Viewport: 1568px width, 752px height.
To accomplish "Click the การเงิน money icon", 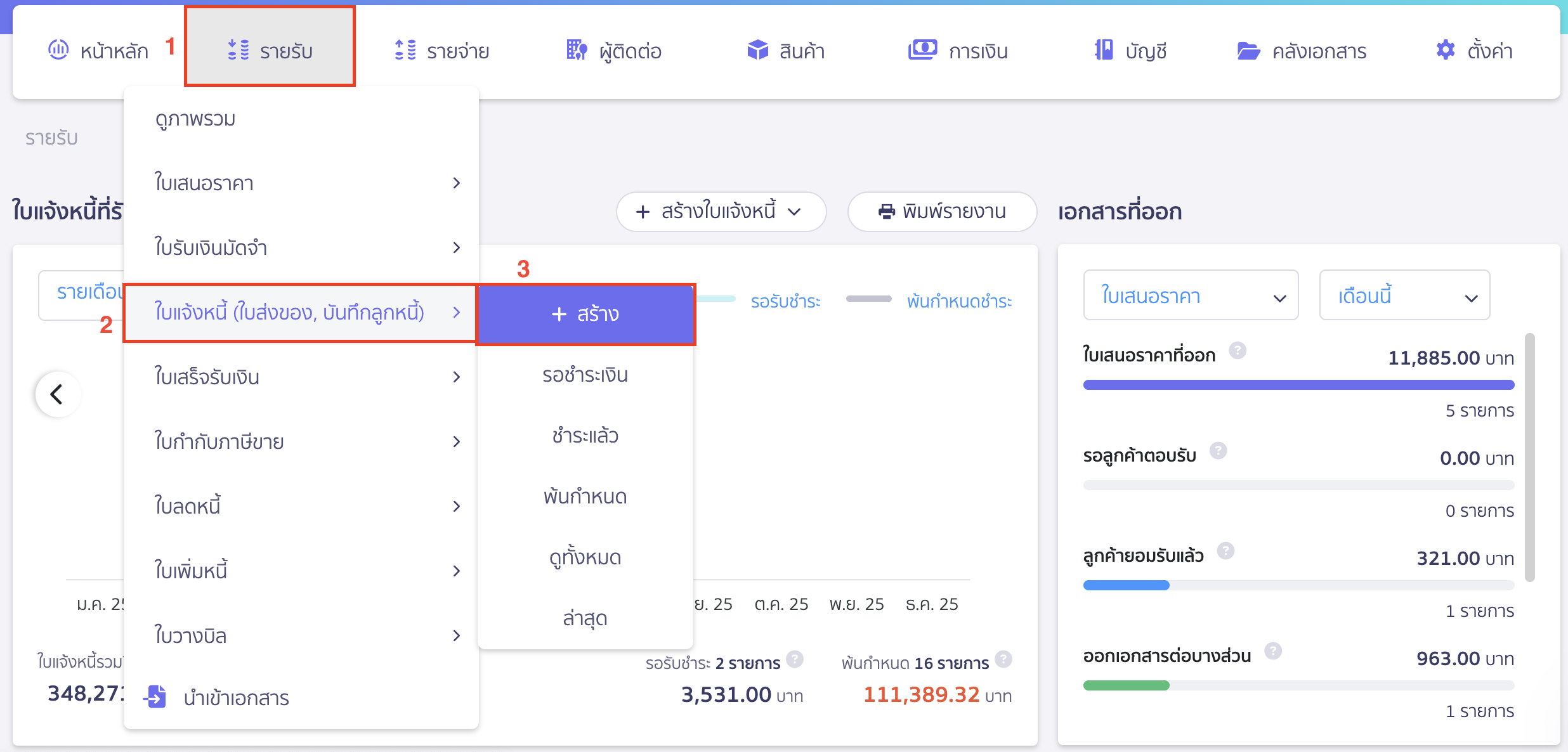I will [x=922, y=49].
